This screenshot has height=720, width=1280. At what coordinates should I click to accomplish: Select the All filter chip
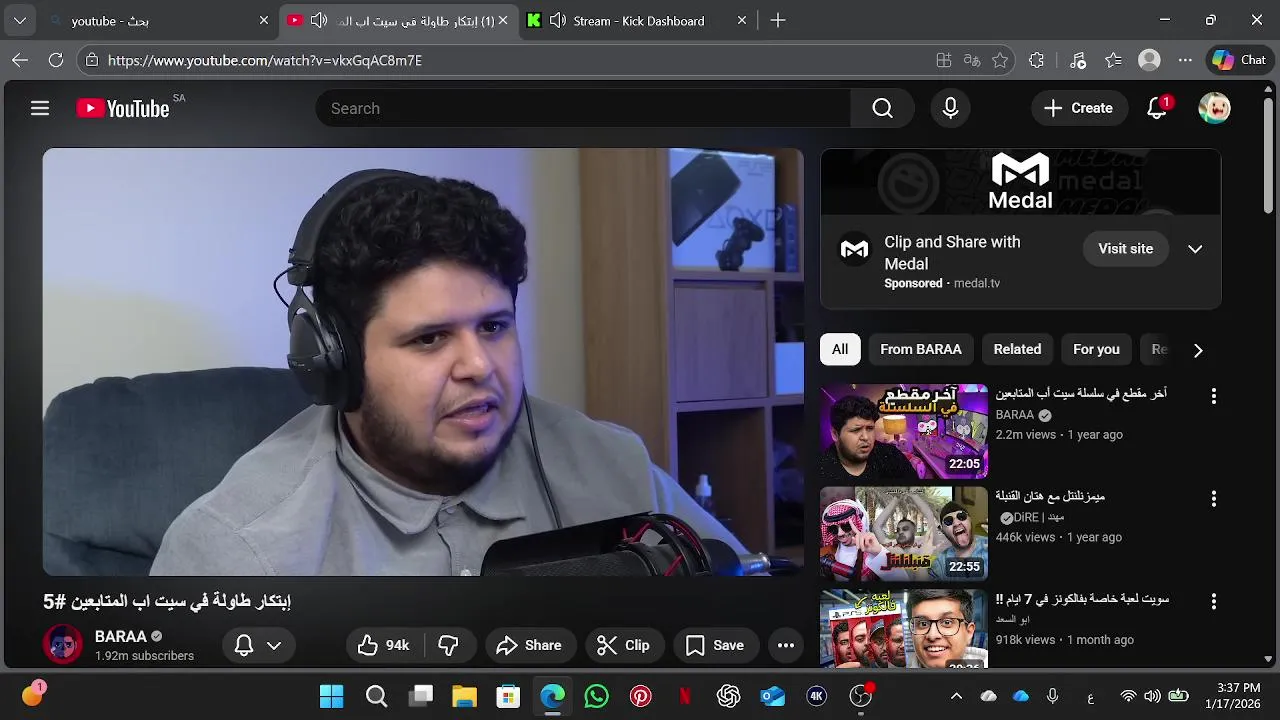point(840,349)
